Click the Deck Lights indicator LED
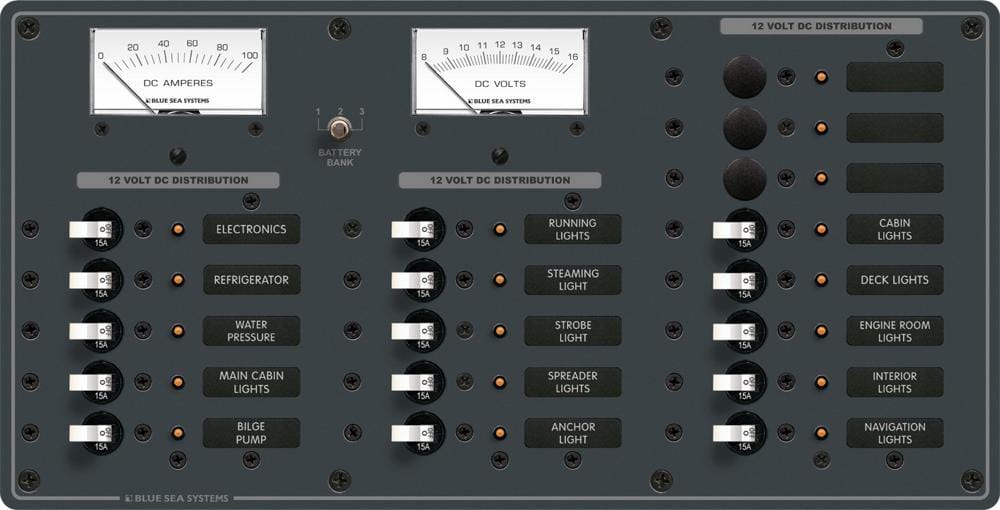 click(x=821, y=280)
